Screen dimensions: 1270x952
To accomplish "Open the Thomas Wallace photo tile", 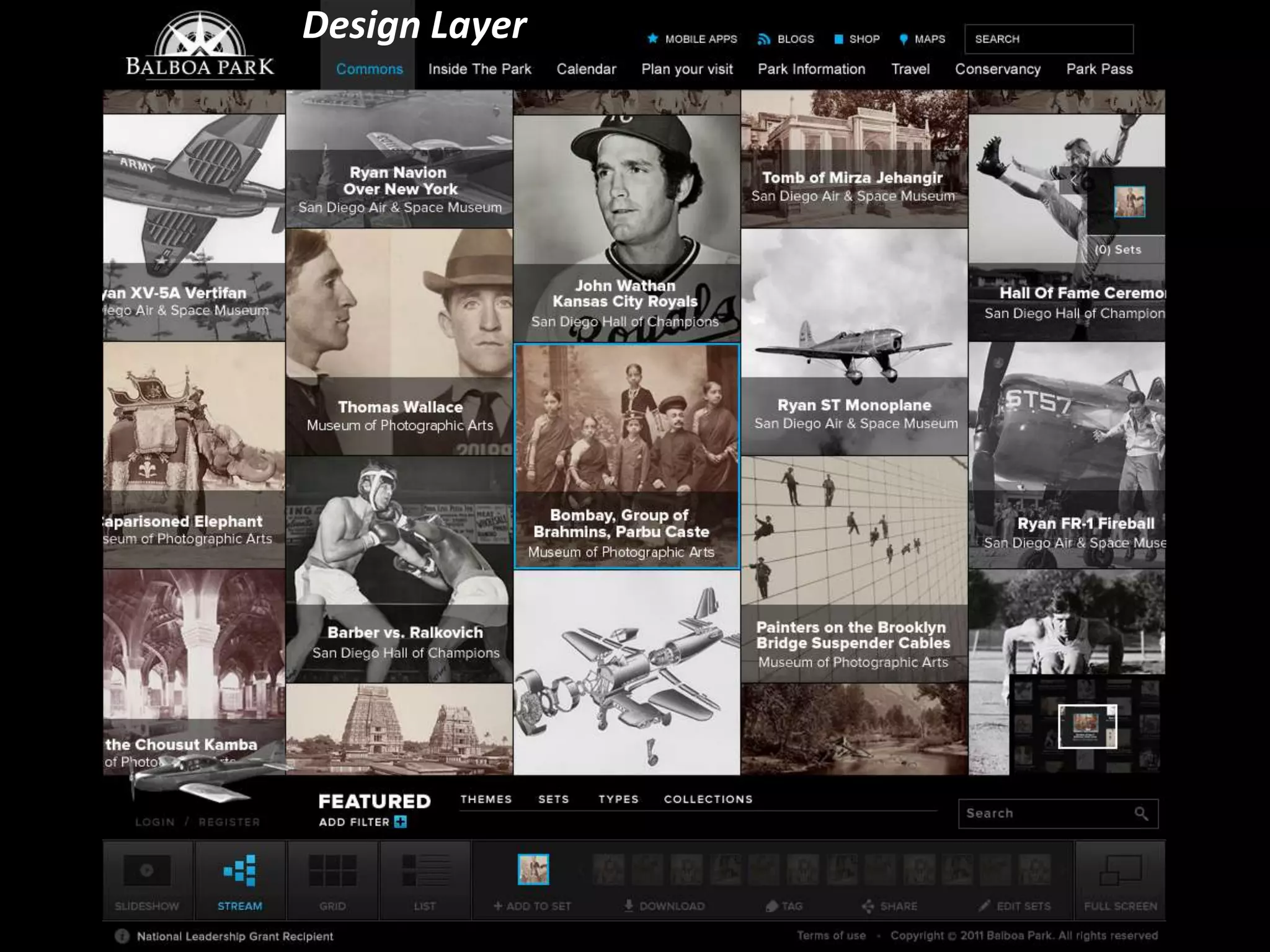I will [x=399, y=342].
